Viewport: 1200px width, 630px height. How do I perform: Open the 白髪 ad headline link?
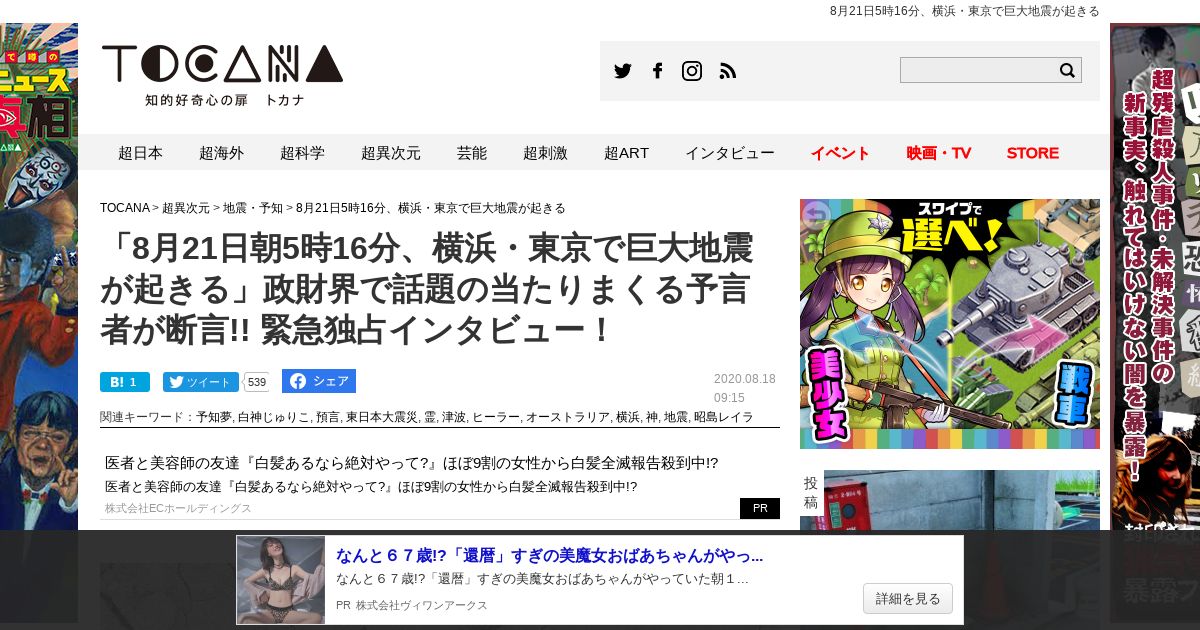point(411,463)
